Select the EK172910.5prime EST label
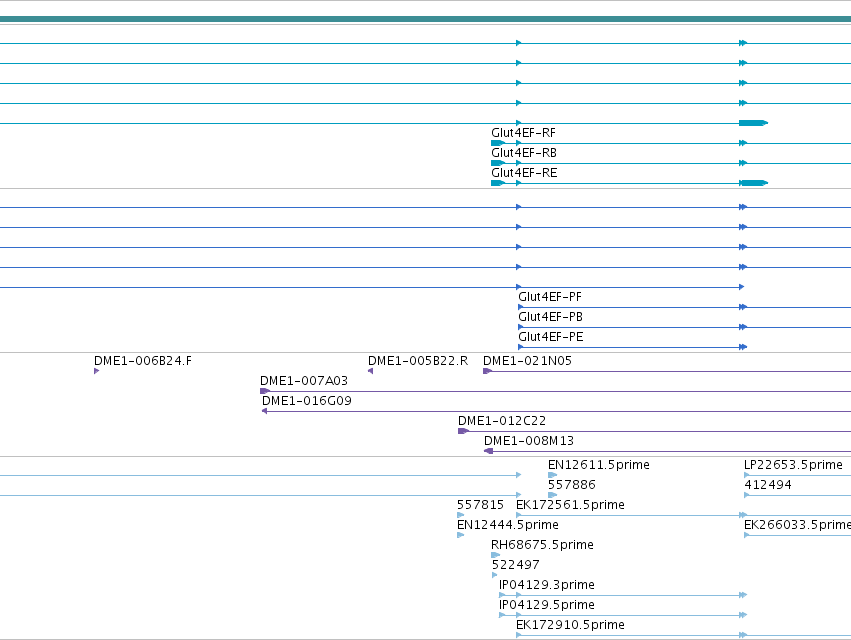 570,625
